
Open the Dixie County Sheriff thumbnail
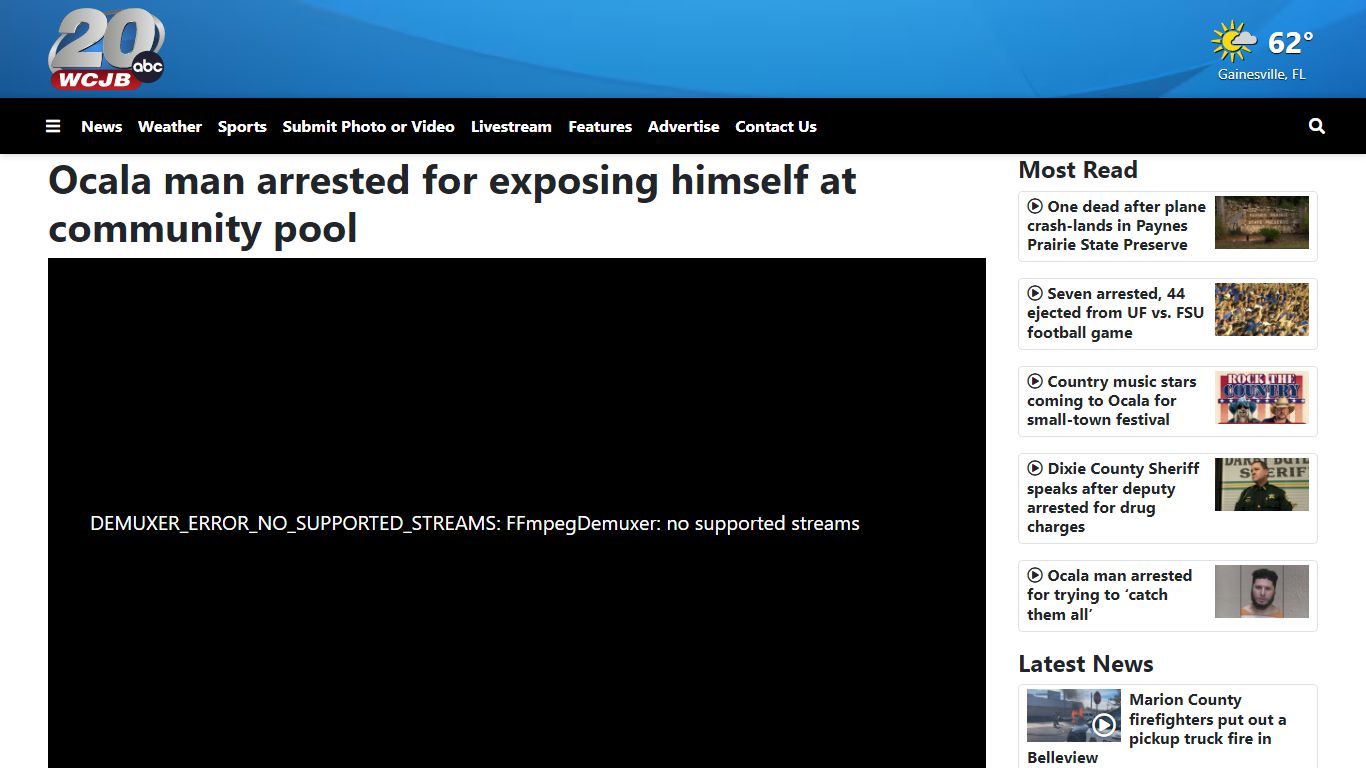pyautogui.click(x=1262, y=484)
